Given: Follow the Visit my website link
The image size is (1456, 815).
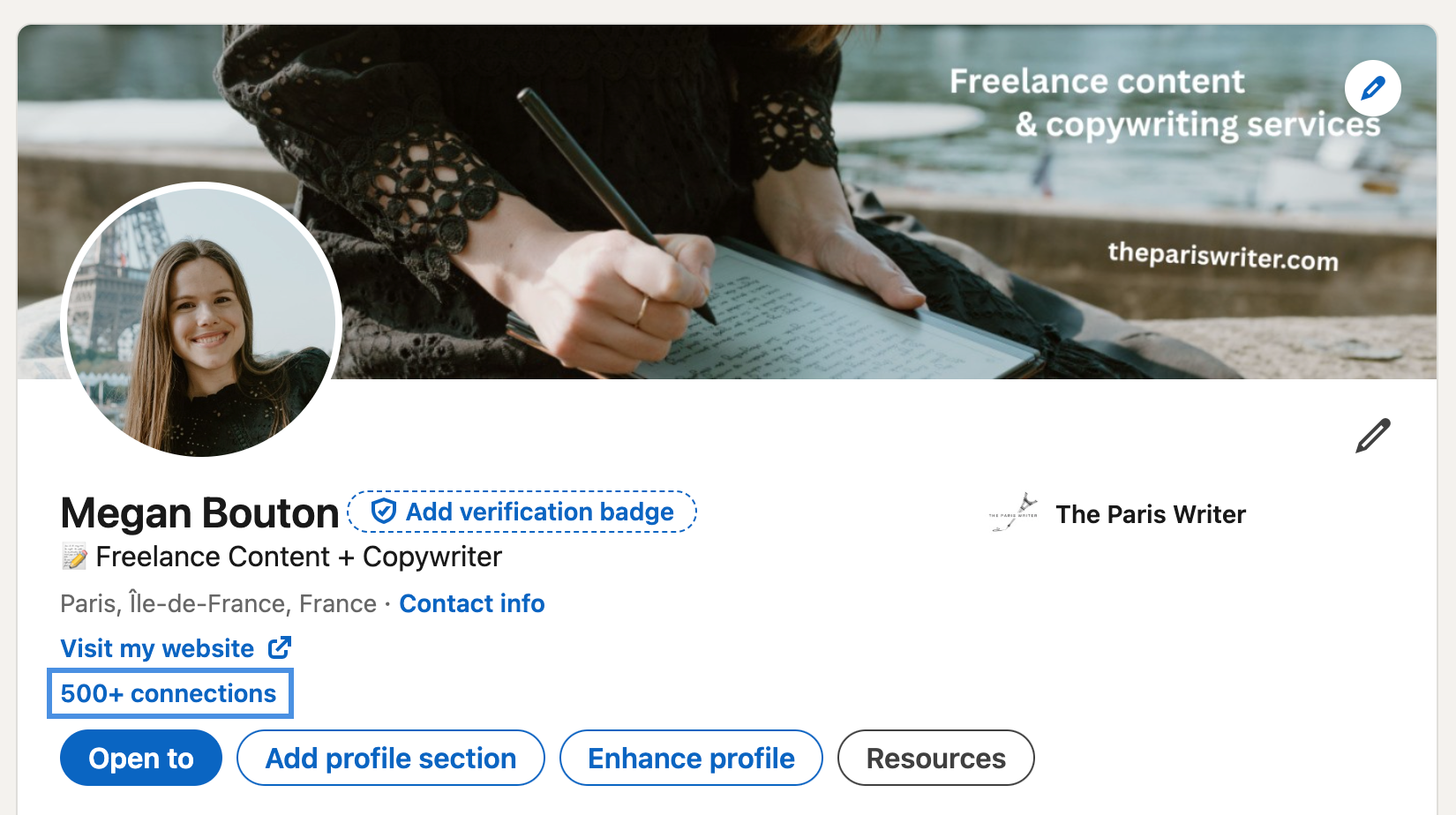Looking at the screenshot, I should click(x=157, y=648).
